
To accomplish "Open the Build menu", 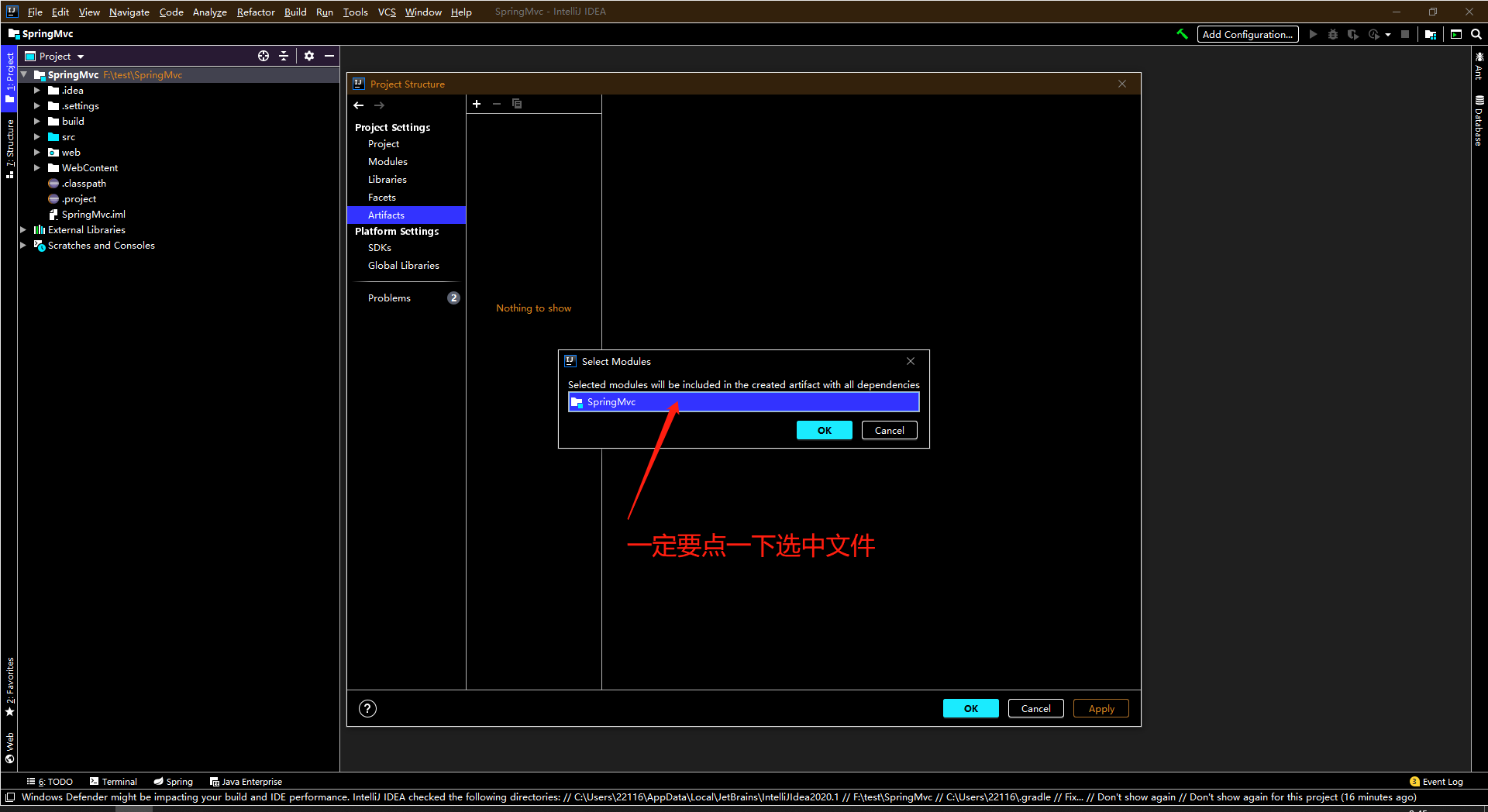I will [294, 12].
